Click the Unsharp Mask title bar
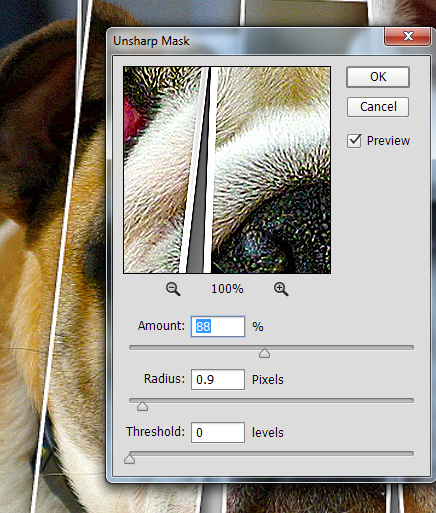The height and width of the screenshot is (513, 436). [247, 41]
